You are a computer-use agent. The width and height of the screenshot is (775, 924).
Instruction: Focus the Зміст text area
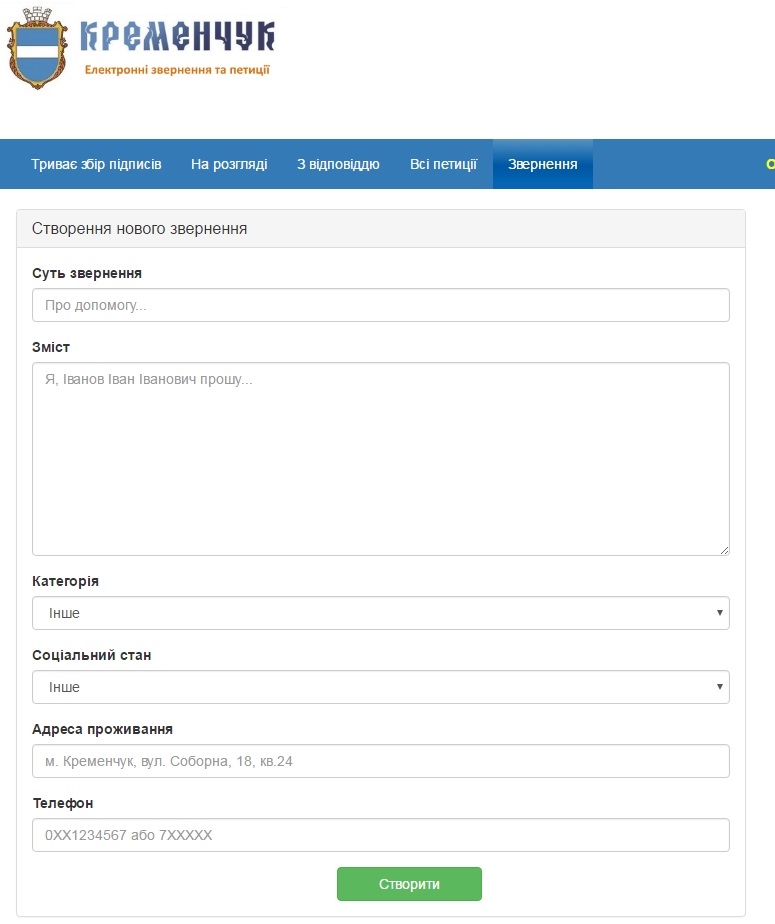(380, 458)
